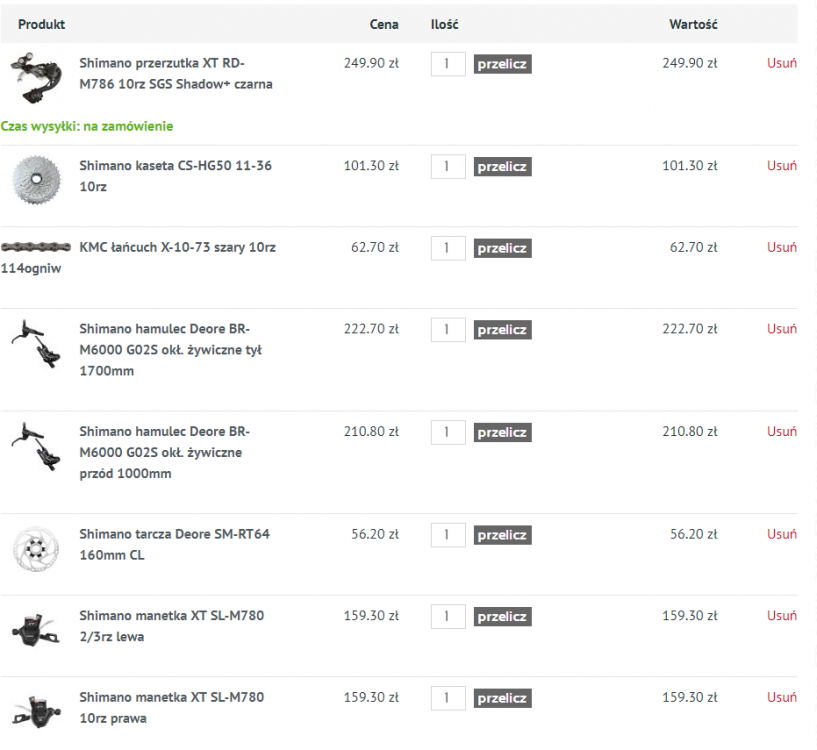Remove the KMC chain from the cart

(782, 247)
